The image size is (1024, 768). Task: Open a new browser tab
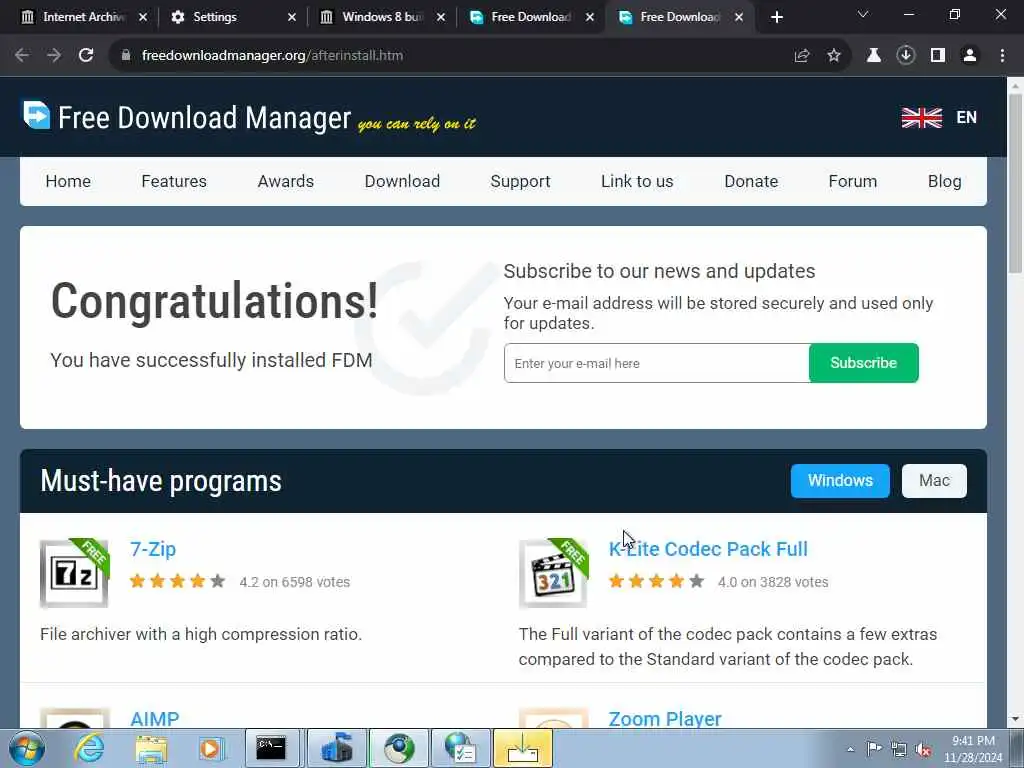(776, 17)
